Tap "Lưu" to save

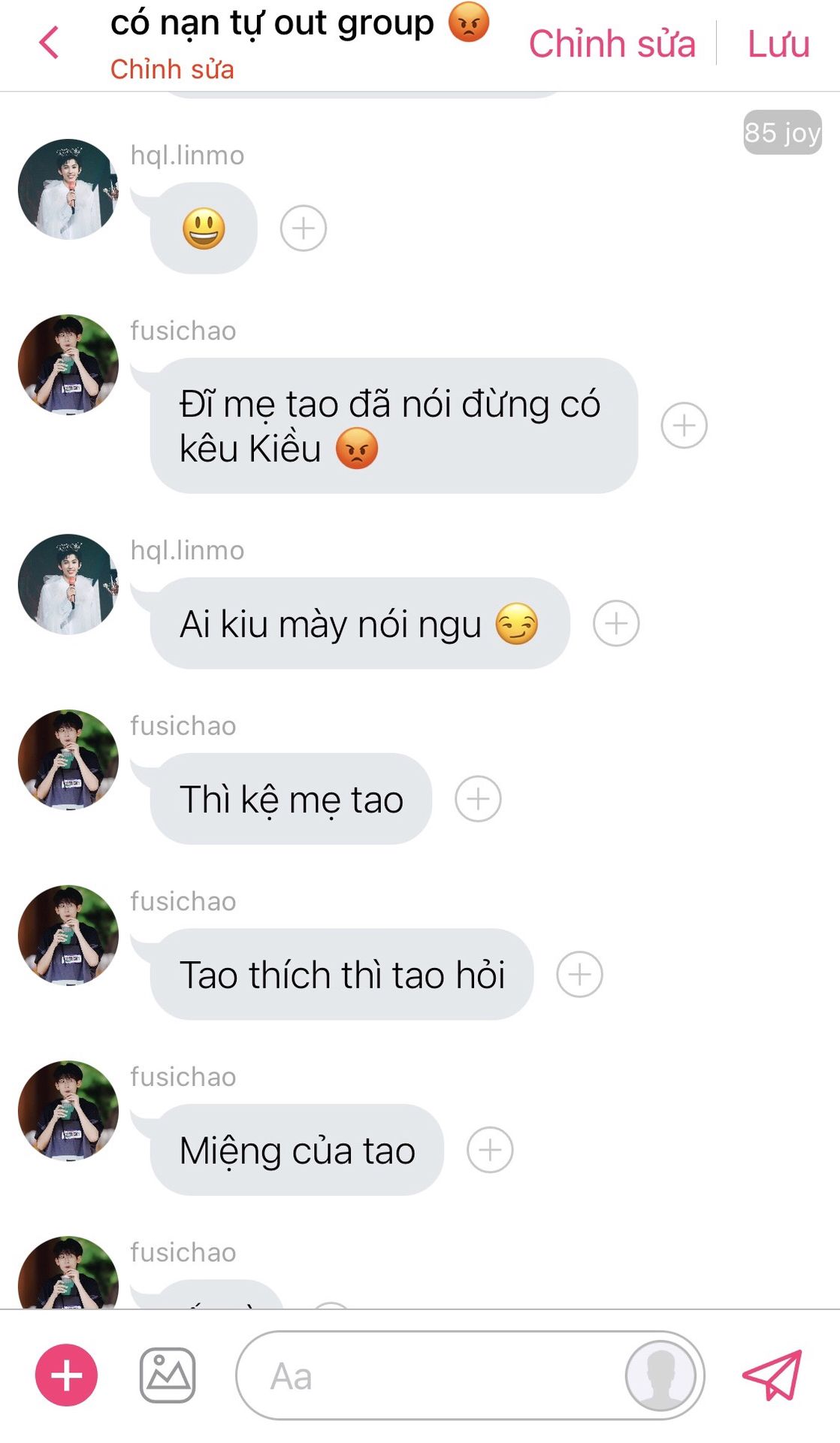point(778,44)
